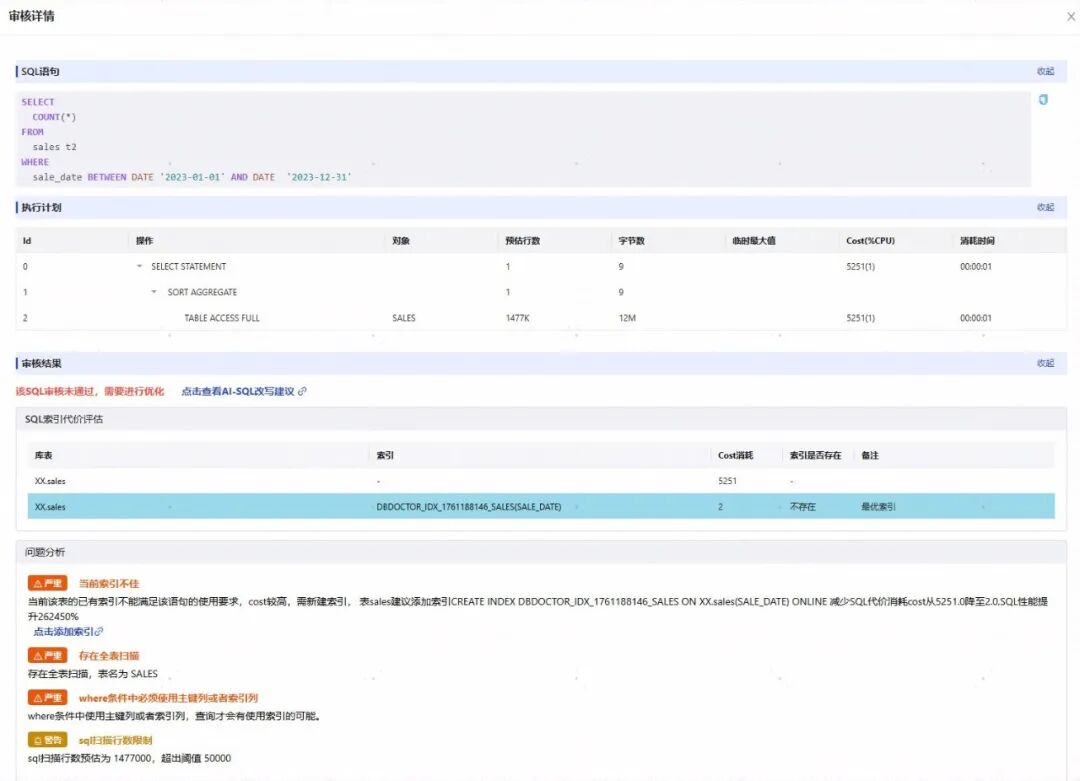Screen dimensions: 1080x781
Task: Select the highlighted DBDOCTOR_IDX_1761188146_SALES(SALE_DATE) index row
Action: pyautogui.click(x=541, y=506)
